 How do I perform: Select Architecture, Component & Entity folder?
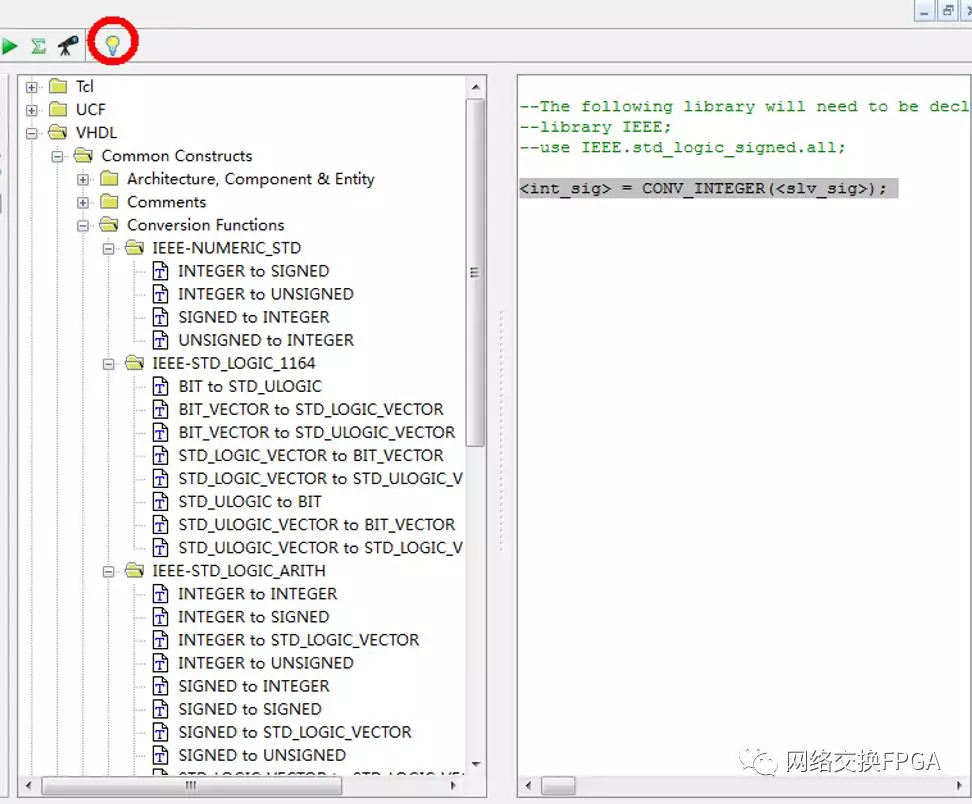[250, 179]
